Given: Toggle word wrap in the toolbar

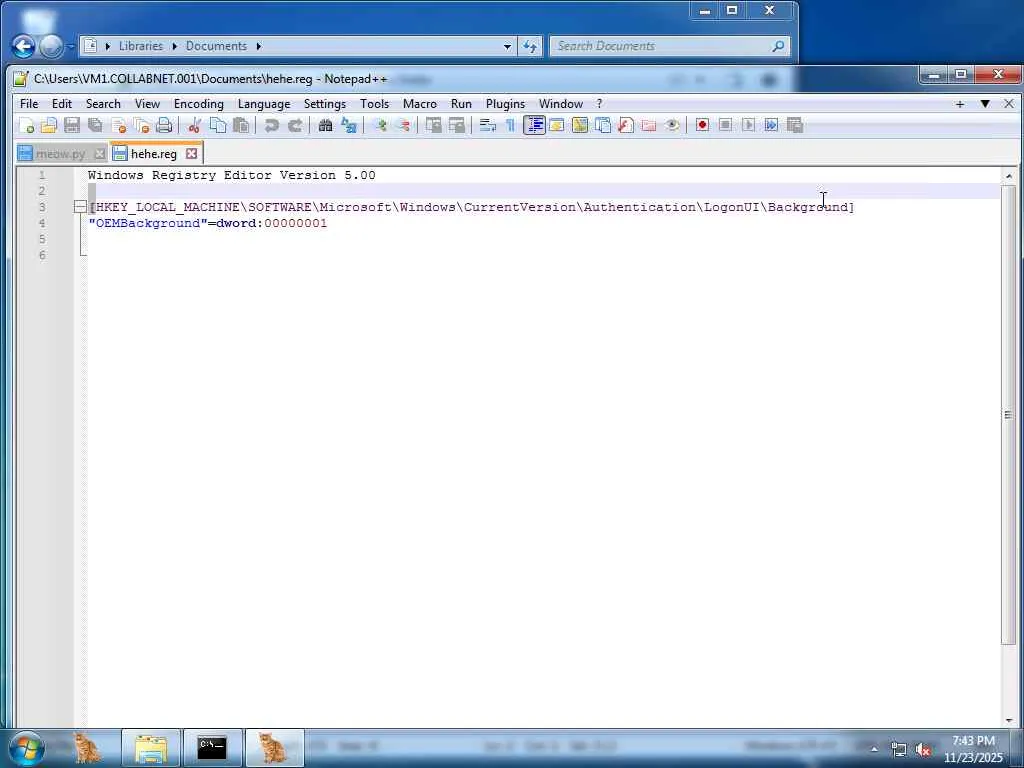Looking at the screenshot, I should [x=487, y=125].
